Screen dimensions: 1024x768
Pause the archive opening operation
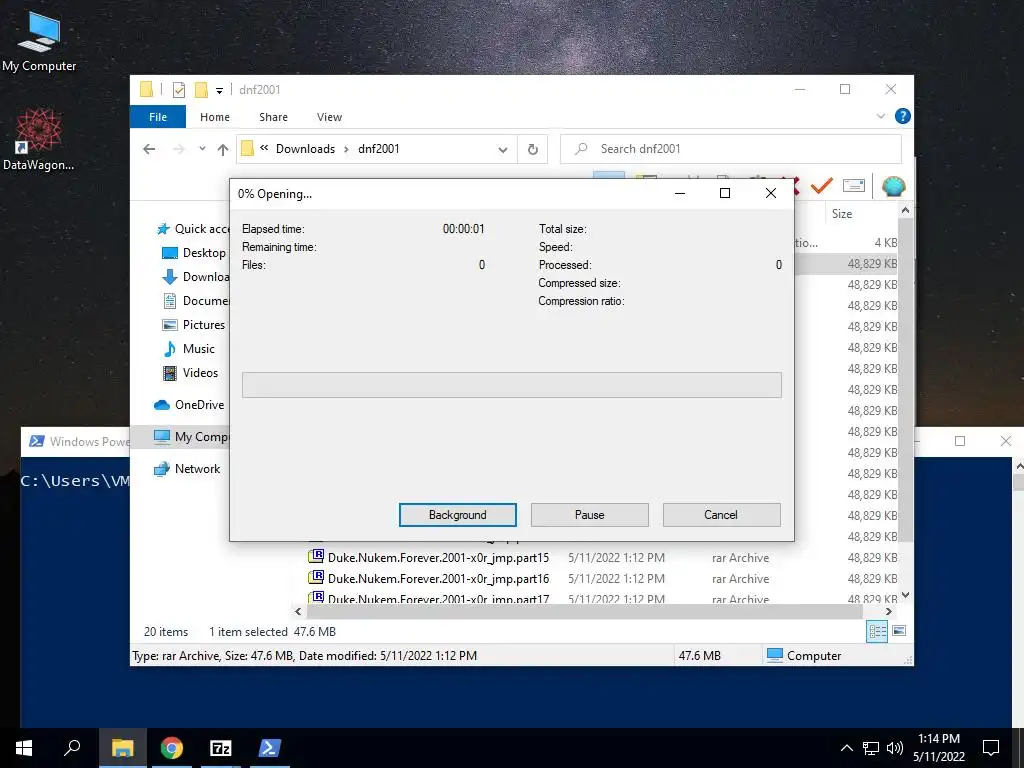(589, 515)
